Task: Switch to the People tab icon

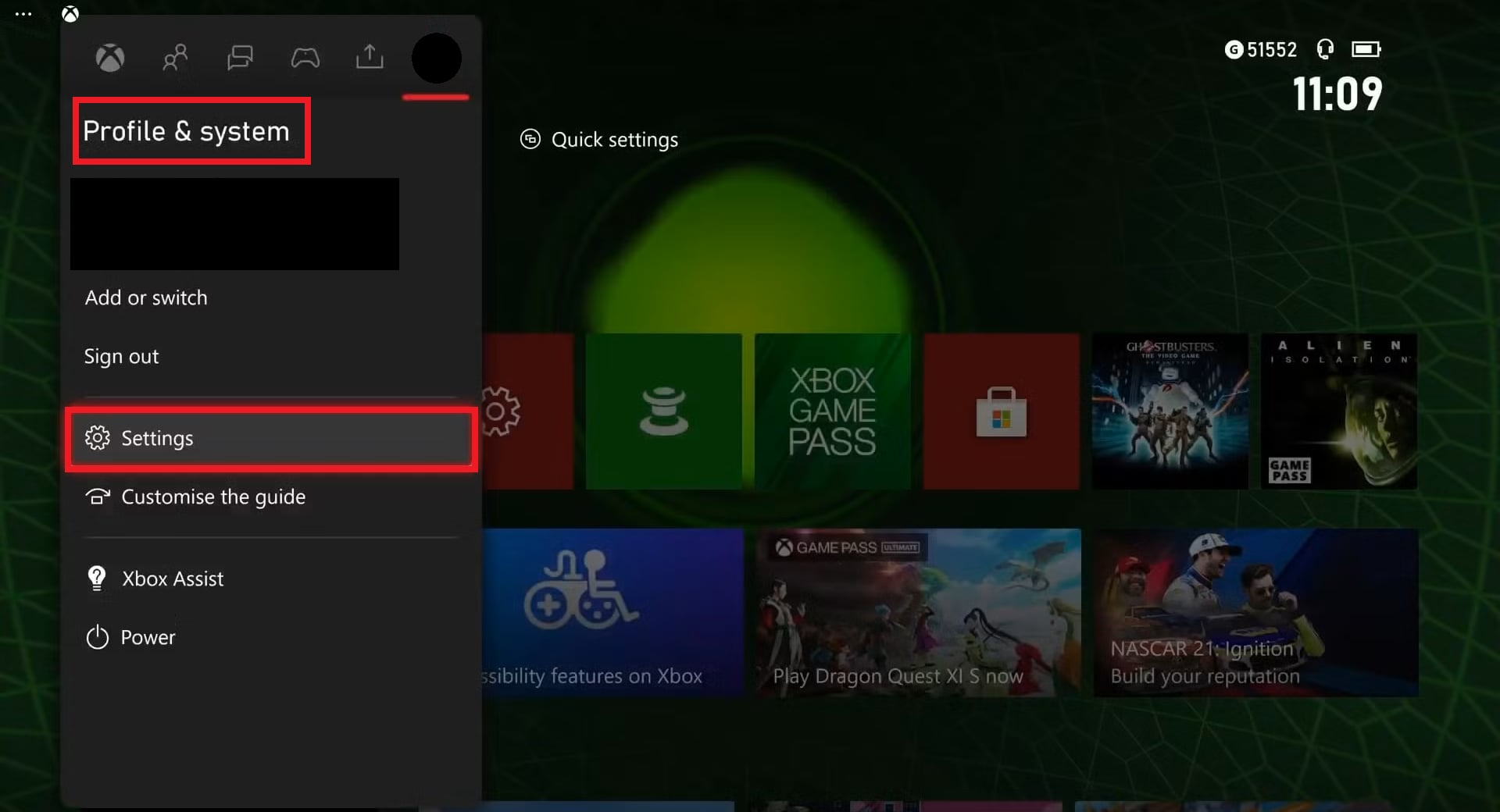Action: [x=175, y=58]
